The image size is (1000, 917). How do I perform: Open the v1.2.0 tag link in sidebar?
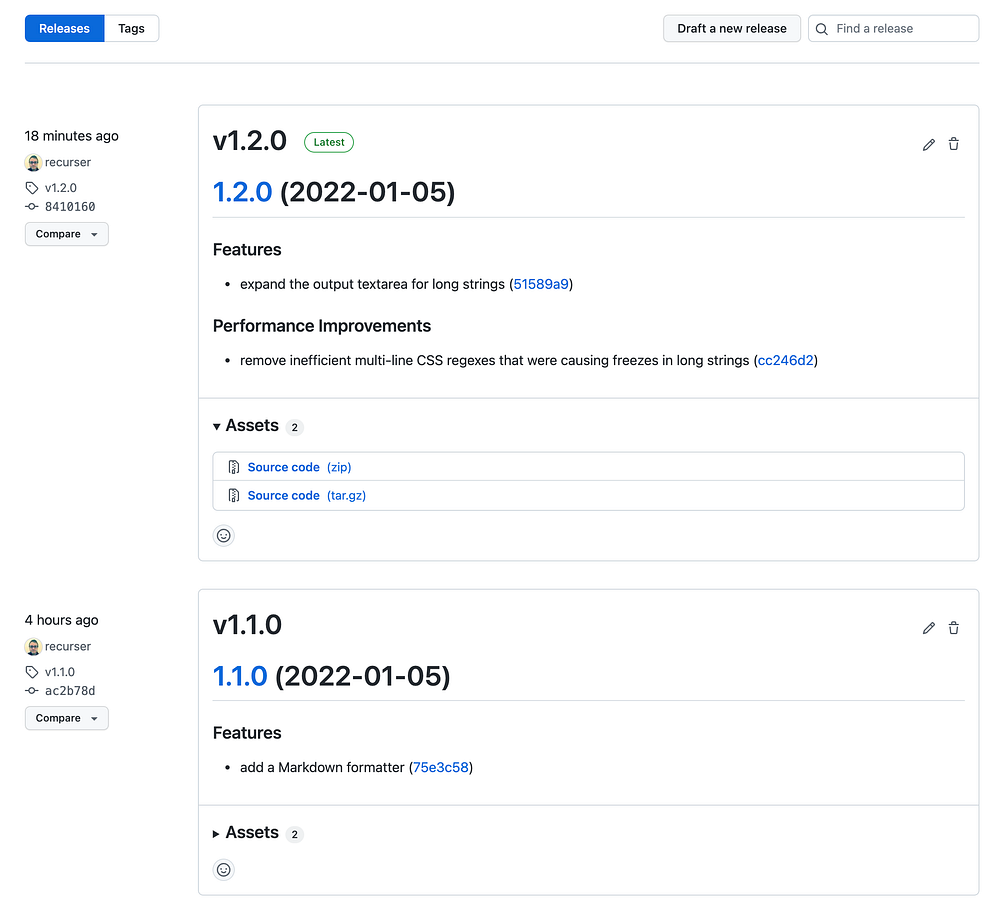pos(61,187)
